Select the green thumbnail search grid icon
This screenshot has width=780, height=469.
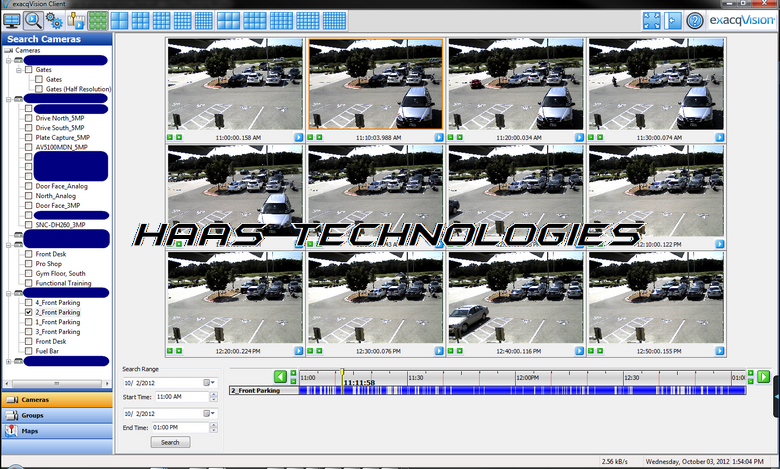[x=98, y=21]
